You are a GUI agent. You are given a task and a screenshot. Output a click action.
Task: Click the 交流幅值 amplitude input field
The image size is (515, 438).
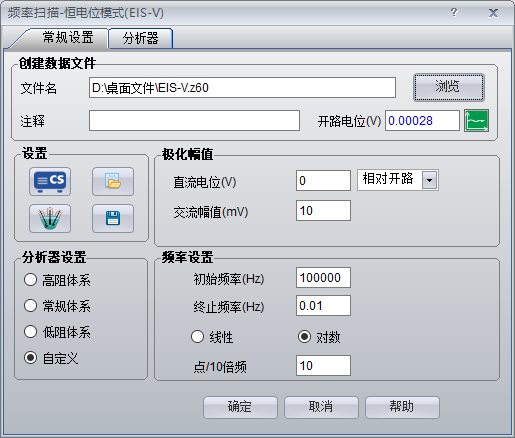click(323, 210)
